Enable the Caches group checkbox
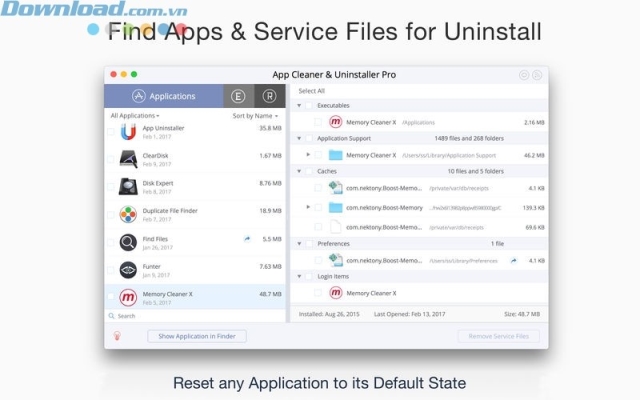This screenshot has height=400, width=640. click(309, 171)
